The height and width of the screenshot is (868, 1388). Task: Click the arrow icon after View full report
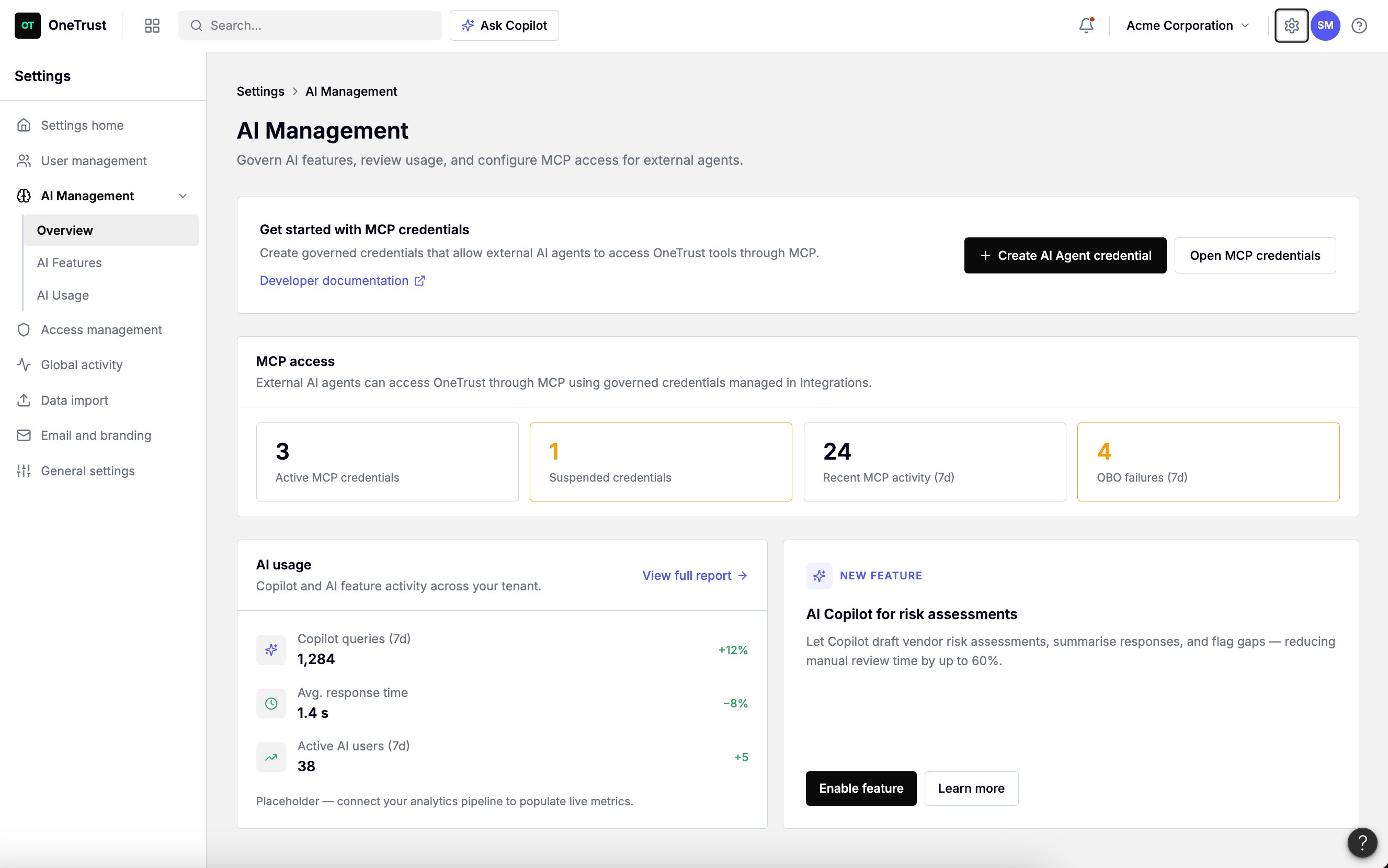[x=742, y=575]
